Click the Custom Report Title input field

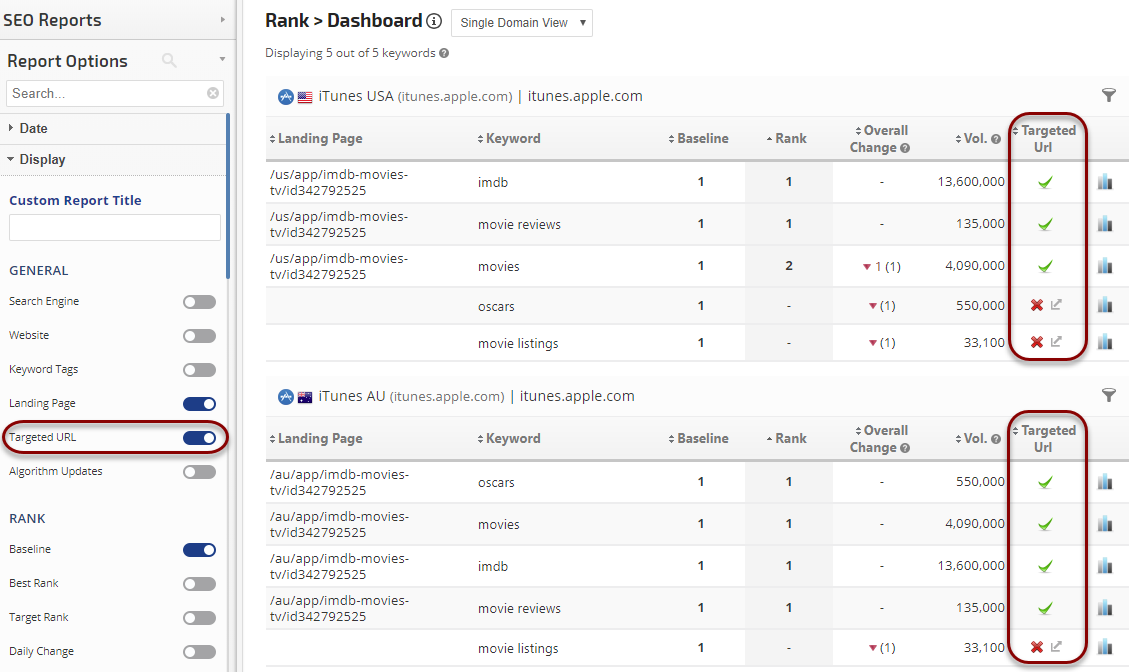click(115, 227)
